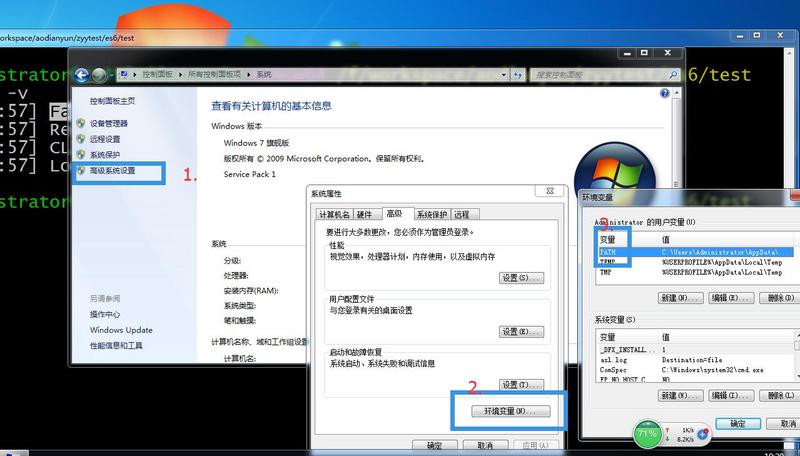Switch to the 计算机名 tab
The image size is (800, 456).
334,215
